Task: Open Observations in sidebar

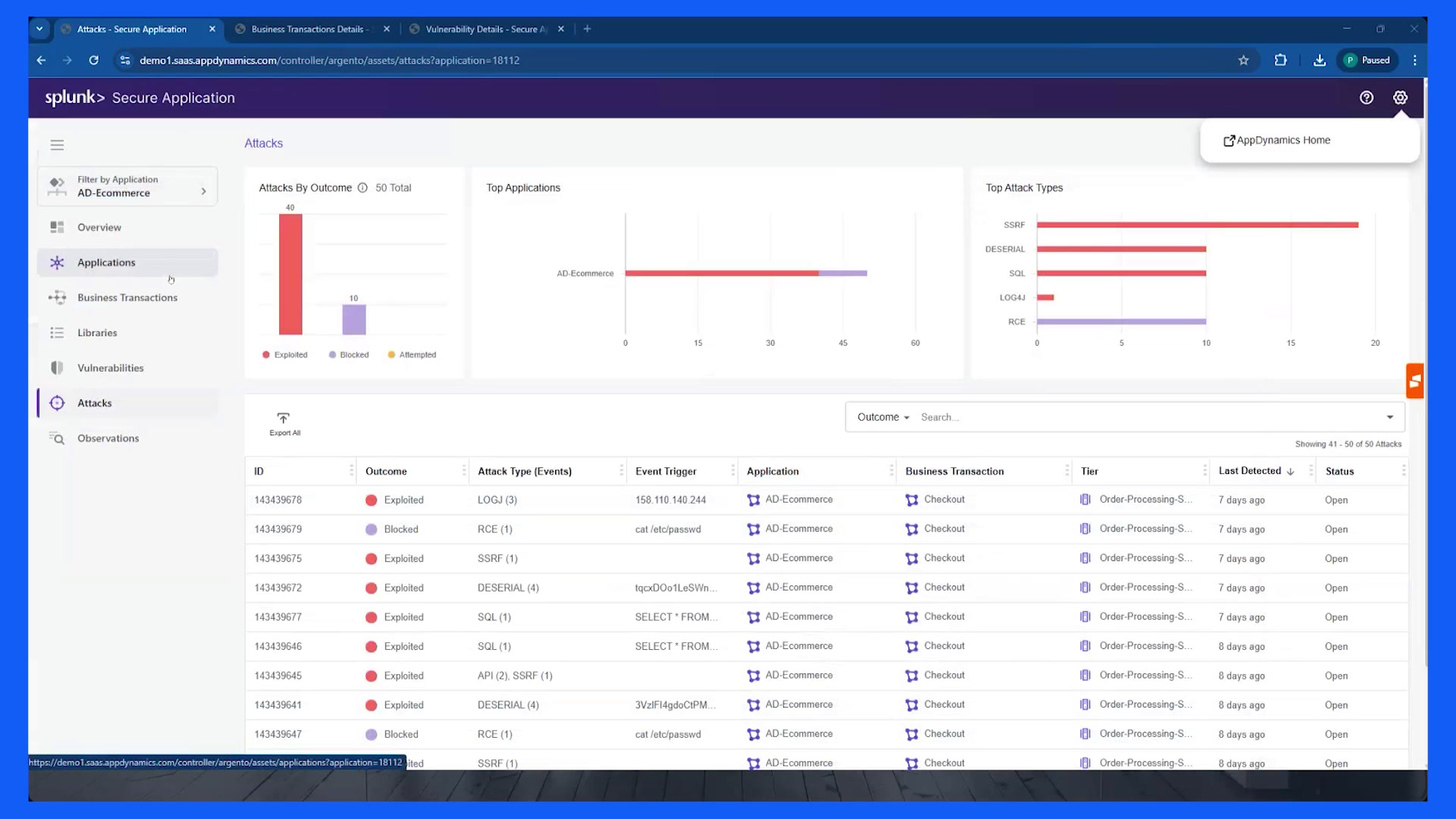Action: click(x=127, y=438)
